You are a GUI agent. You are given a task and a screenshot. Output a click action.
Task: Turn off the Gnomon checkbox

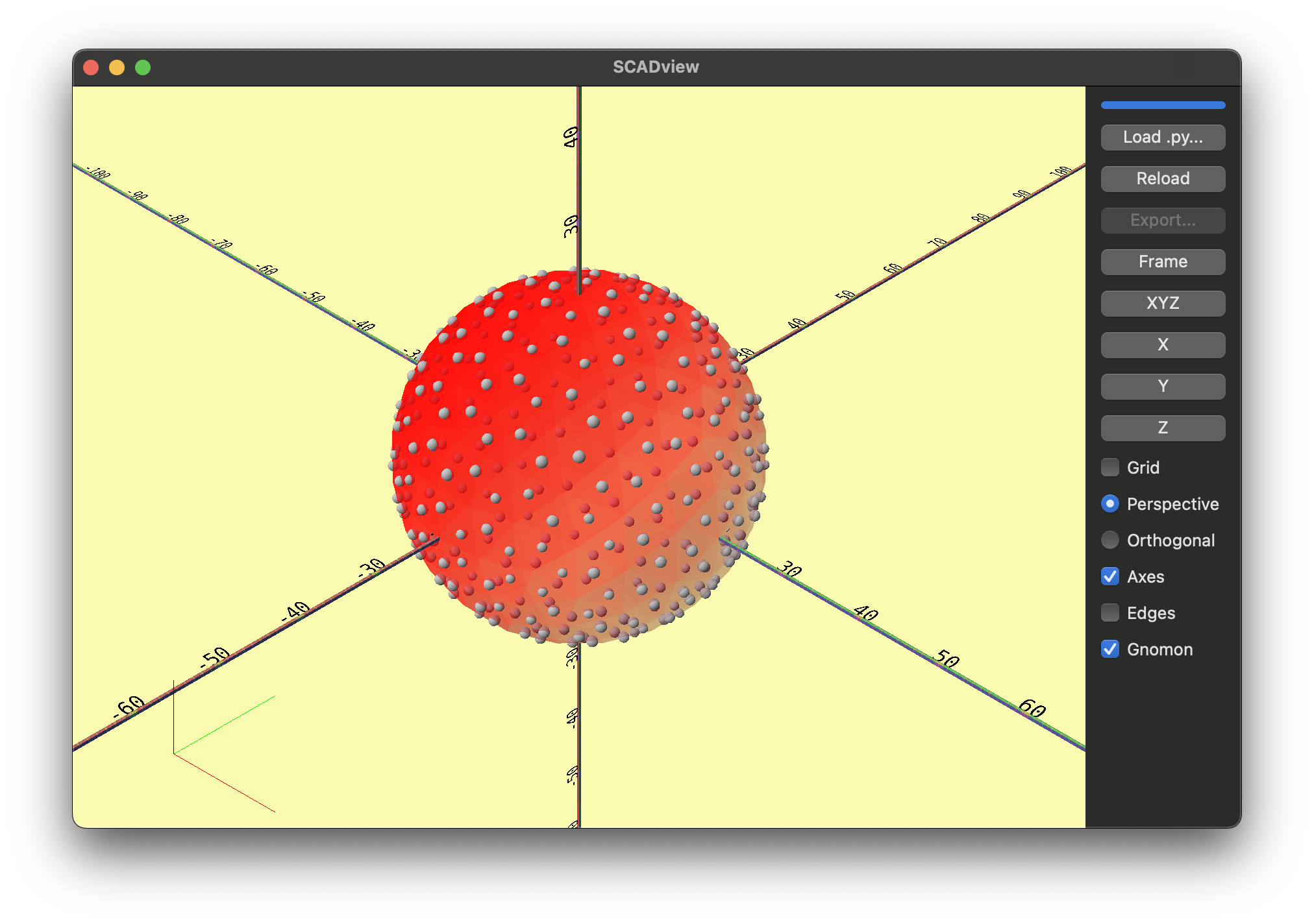1110,649
